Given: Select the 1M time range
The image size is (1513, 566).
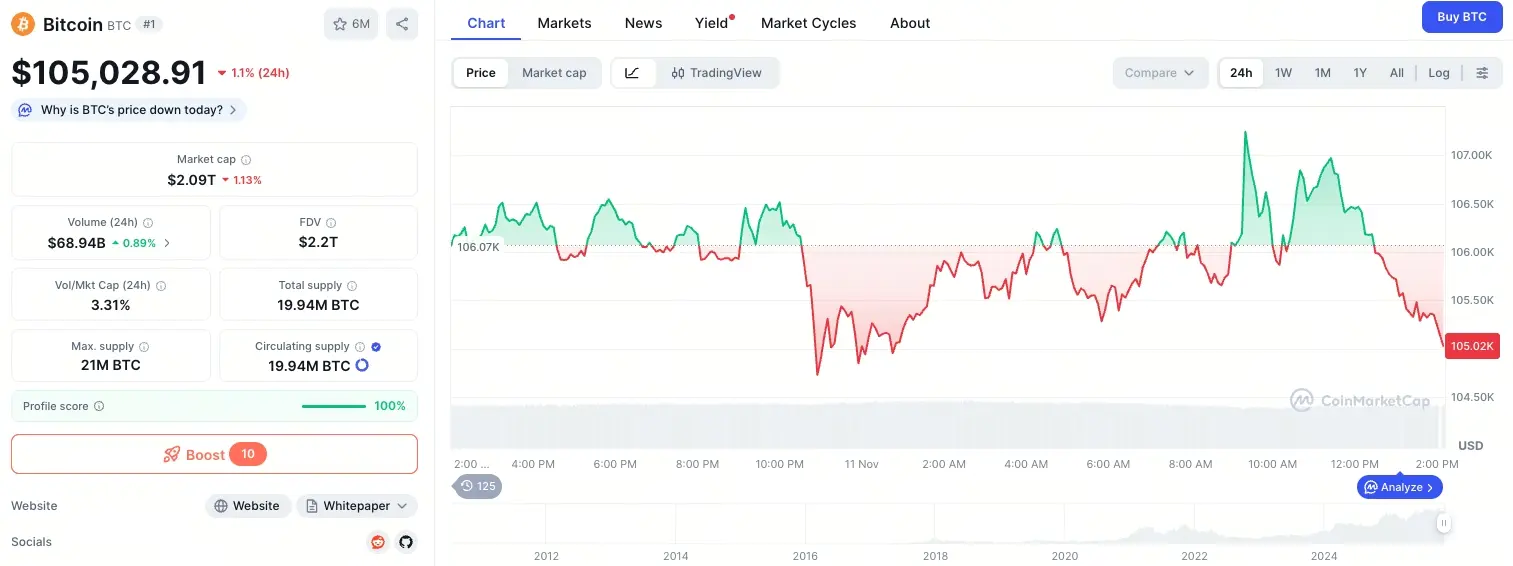Looking at the screenshot, I should (x=1322, y=73).
